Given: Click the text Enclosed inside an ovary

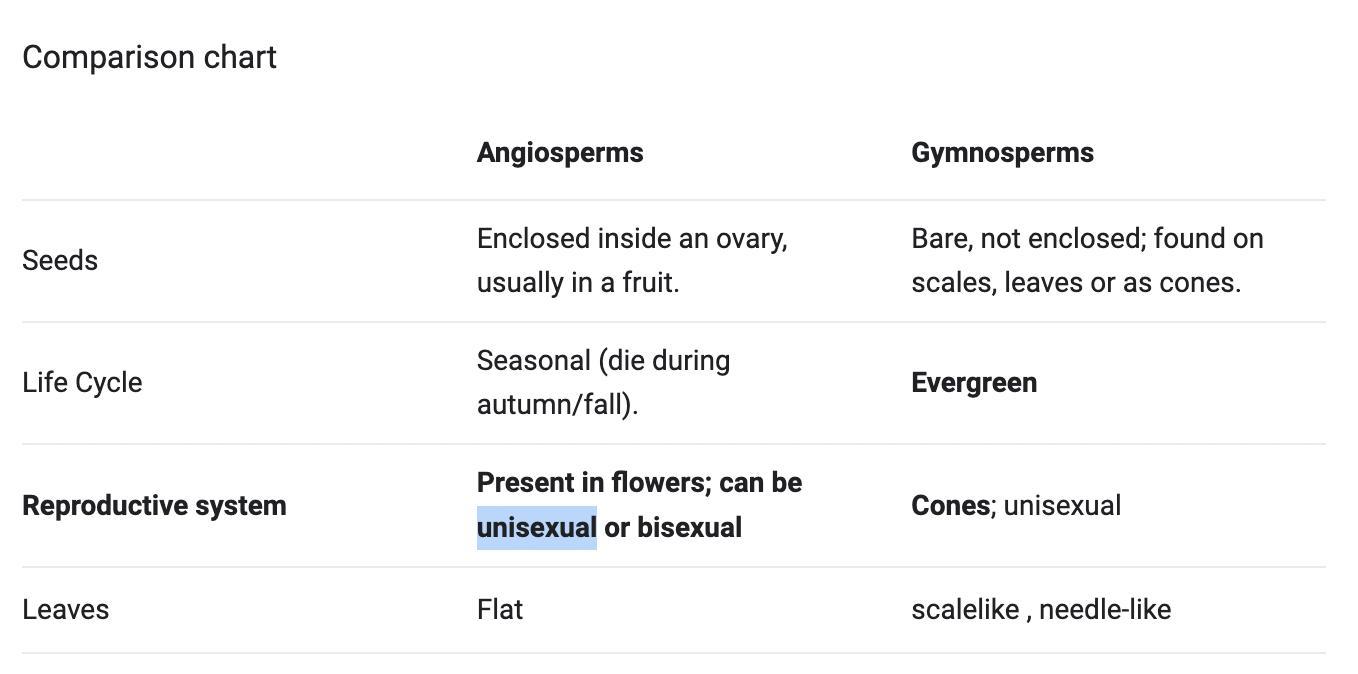Looking at the screenshot, I should click(x=632, y=238).
